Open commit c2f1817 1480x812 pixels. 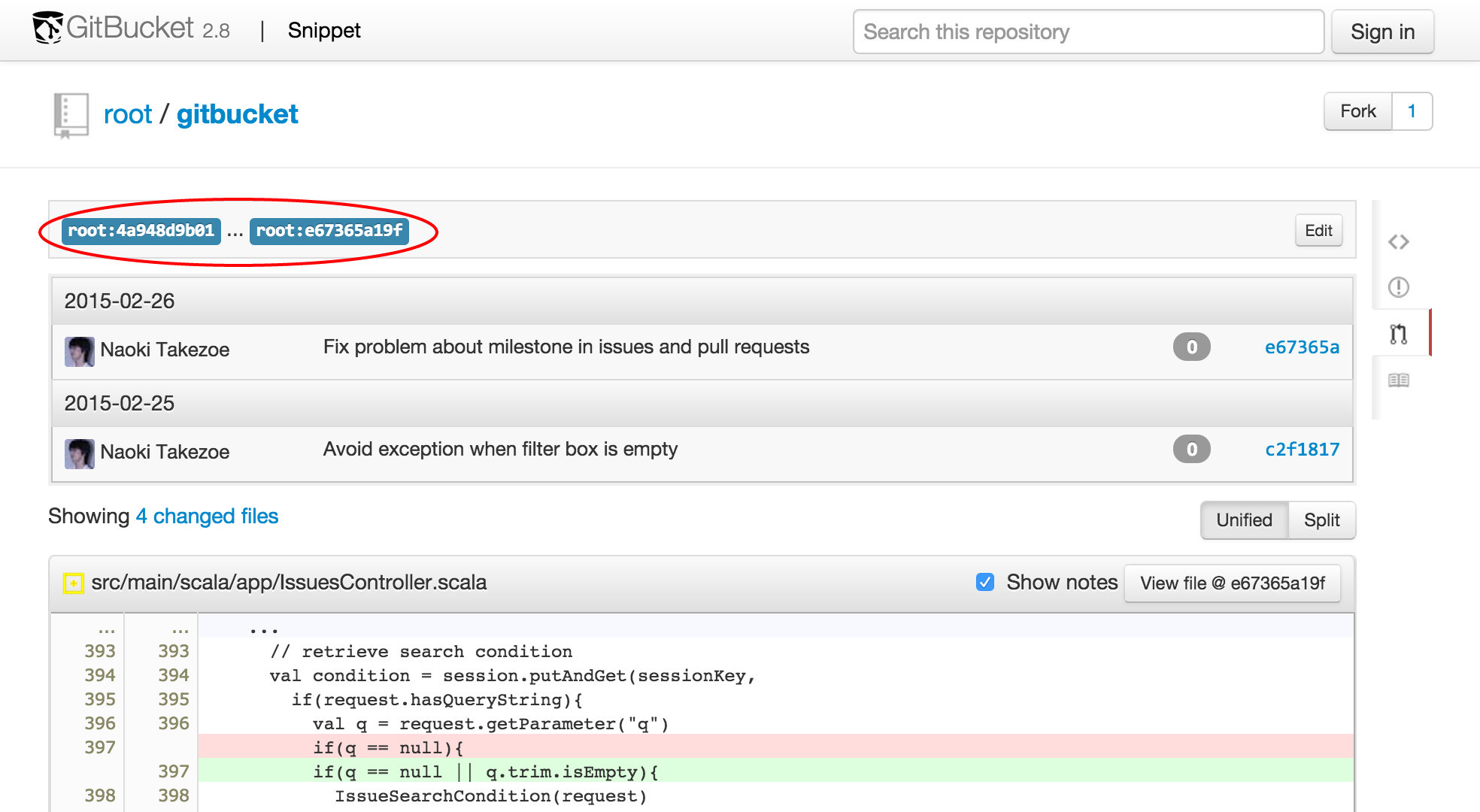point(1302,450)
